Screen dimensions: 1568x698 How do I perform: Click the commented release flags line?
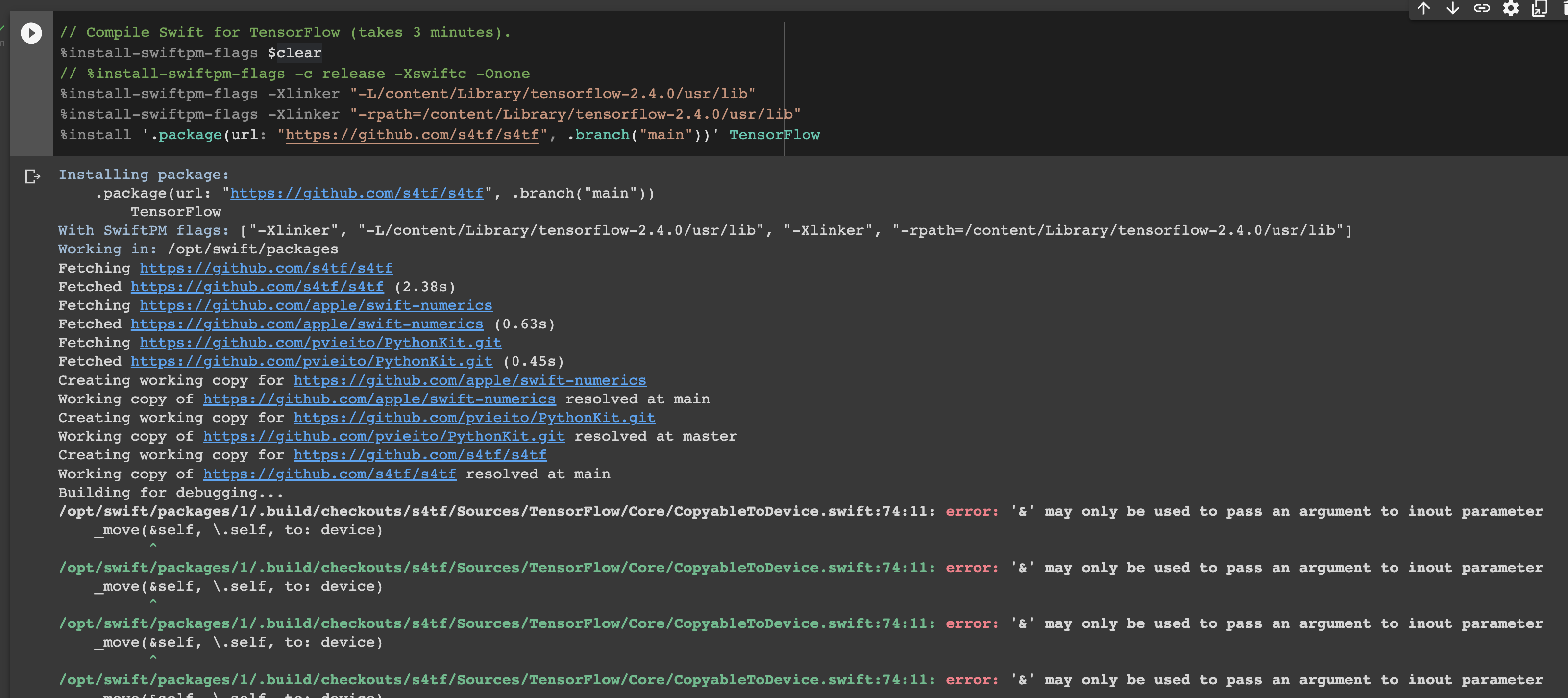(295, 73)
